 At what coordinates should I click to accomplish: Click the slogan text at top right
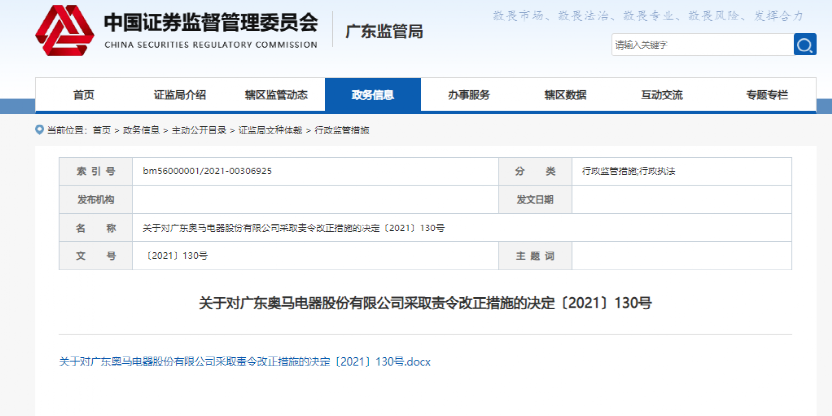pos(648,16)
